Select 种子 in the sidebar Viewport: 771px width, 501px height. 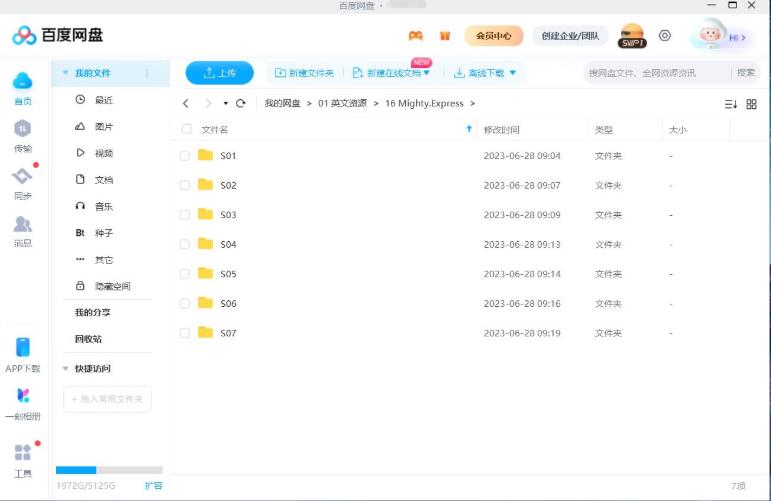tap(104, 233)
